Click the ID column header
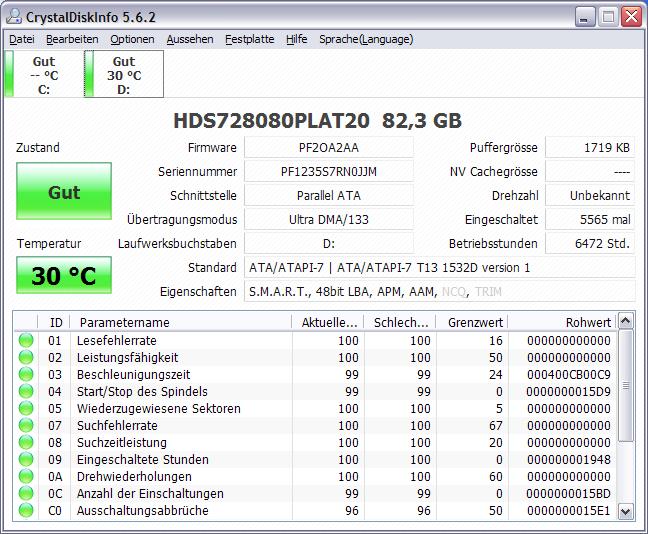The height and width of the screenshot is (534, 648). [54, 322]
